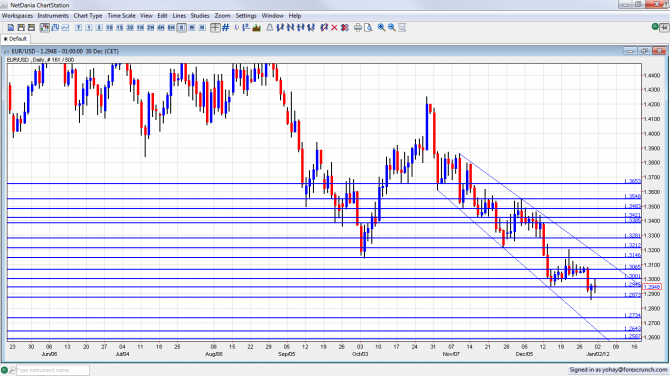Open the Zoom menu
The image size is (670, 376).
(x=222, y=16)
